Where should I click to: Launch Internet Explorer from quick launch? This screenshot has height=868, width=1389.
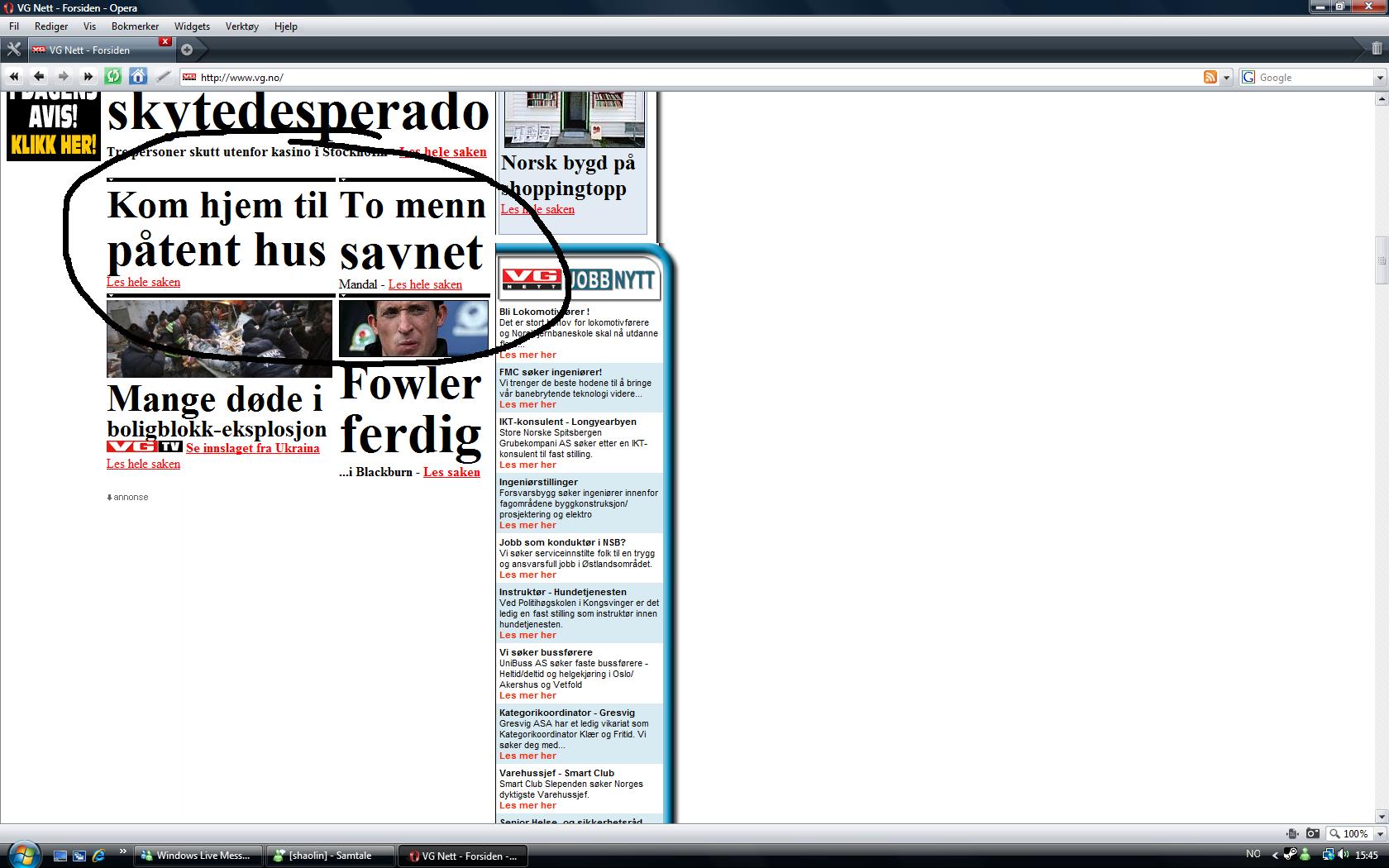tap(99, 856)
